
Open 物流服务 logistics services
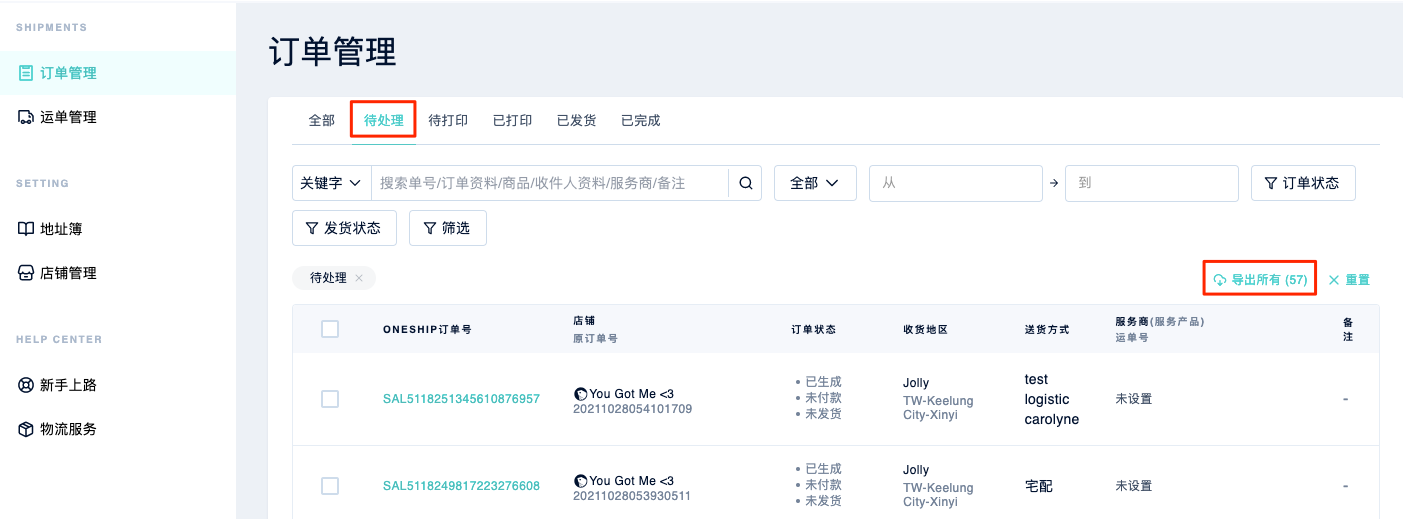point(67,429)
